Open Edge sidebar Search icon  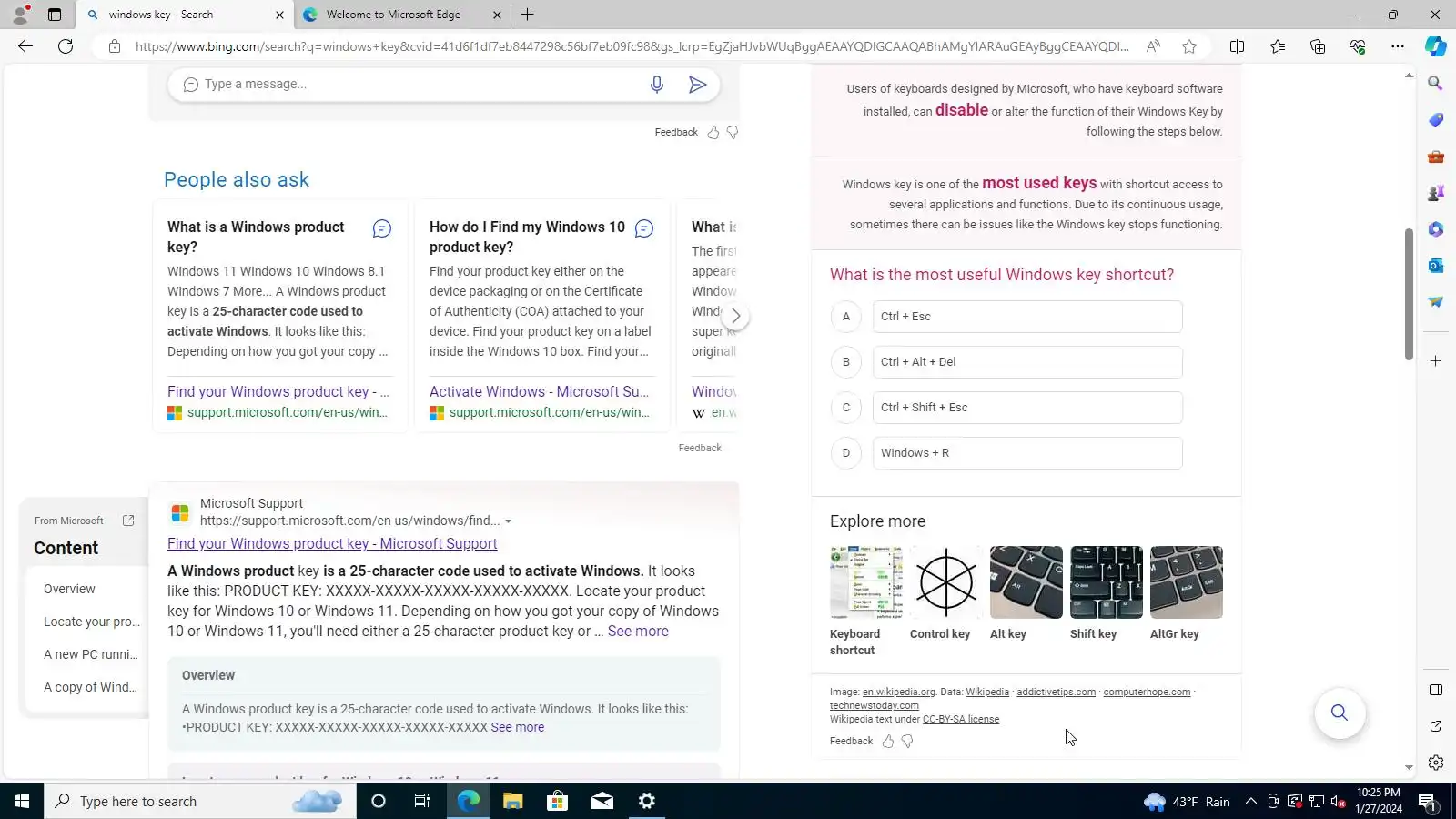tap(1436, 84)
